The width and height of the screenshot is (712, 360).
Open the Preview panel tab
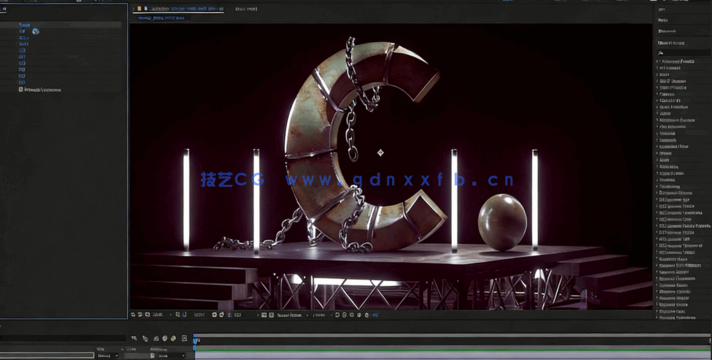point(667,31)
